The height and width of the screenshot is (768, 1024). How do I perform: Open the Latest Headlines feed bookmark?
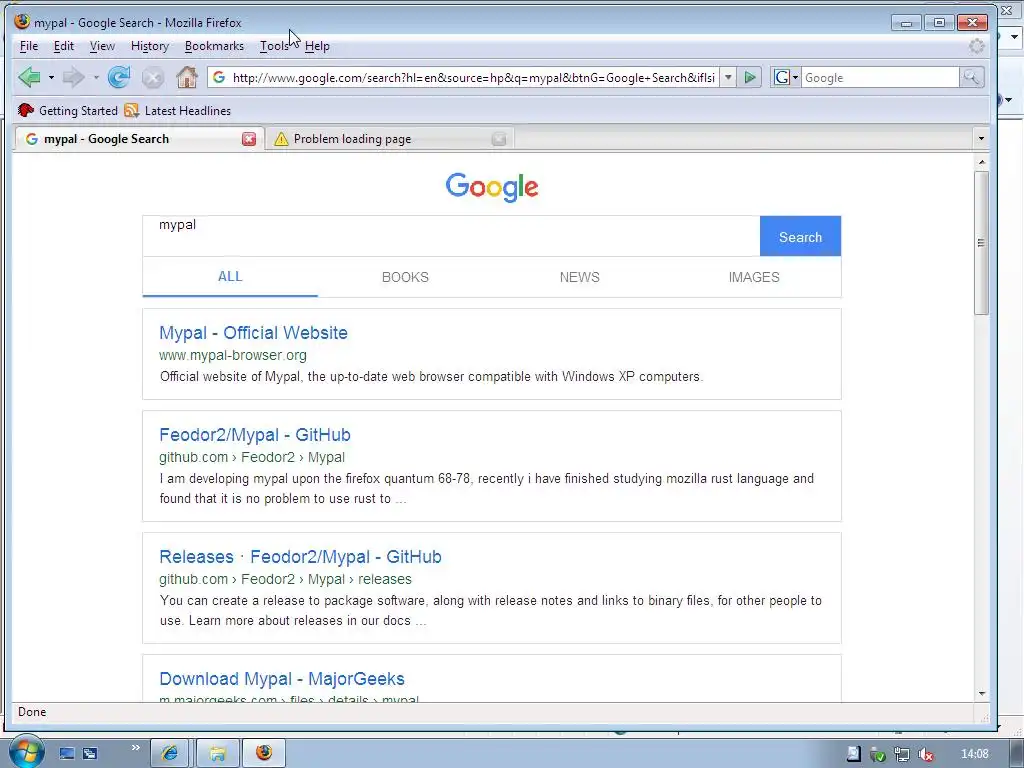click(x=178, y=110)
